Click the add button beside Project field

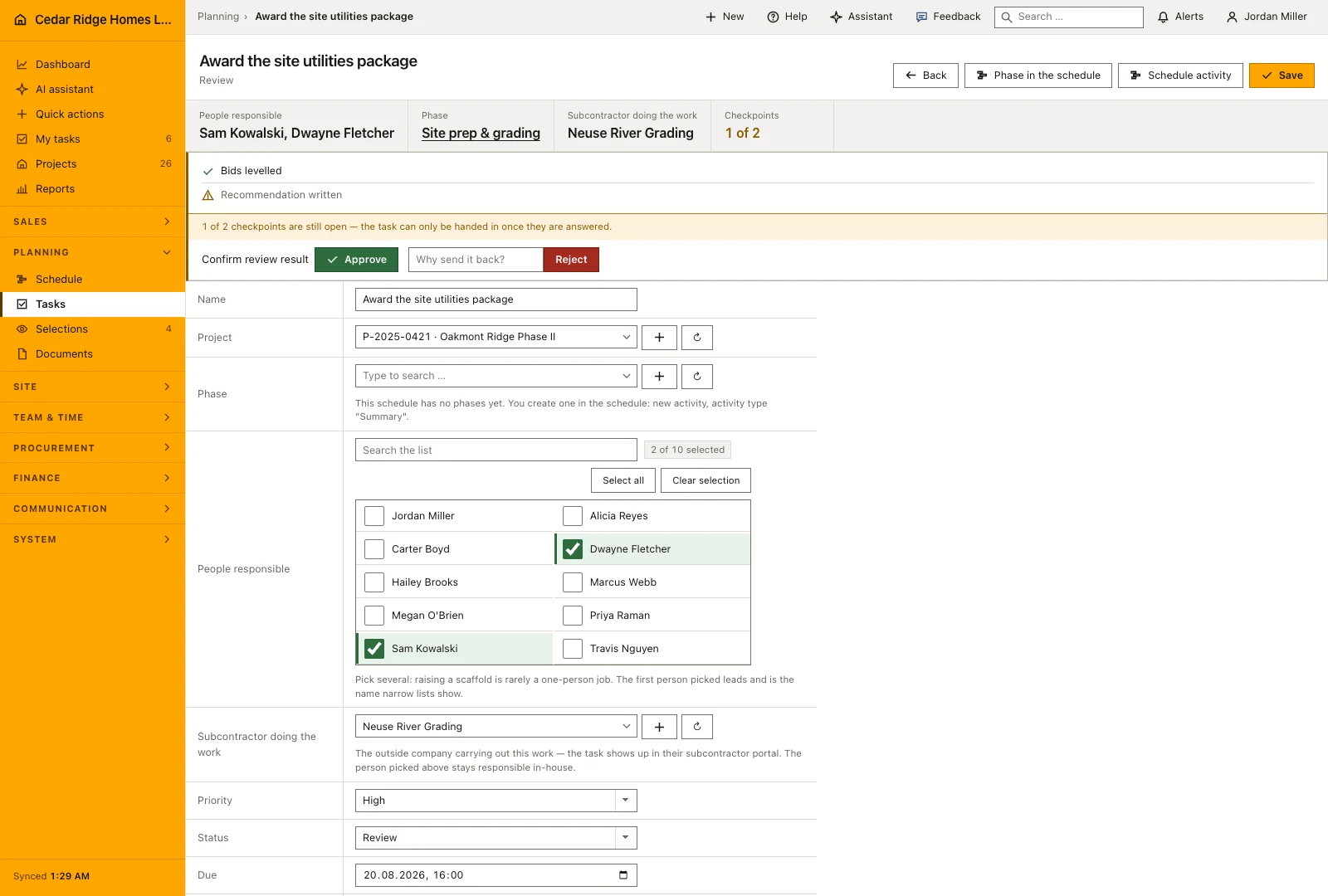coord(659,338)
